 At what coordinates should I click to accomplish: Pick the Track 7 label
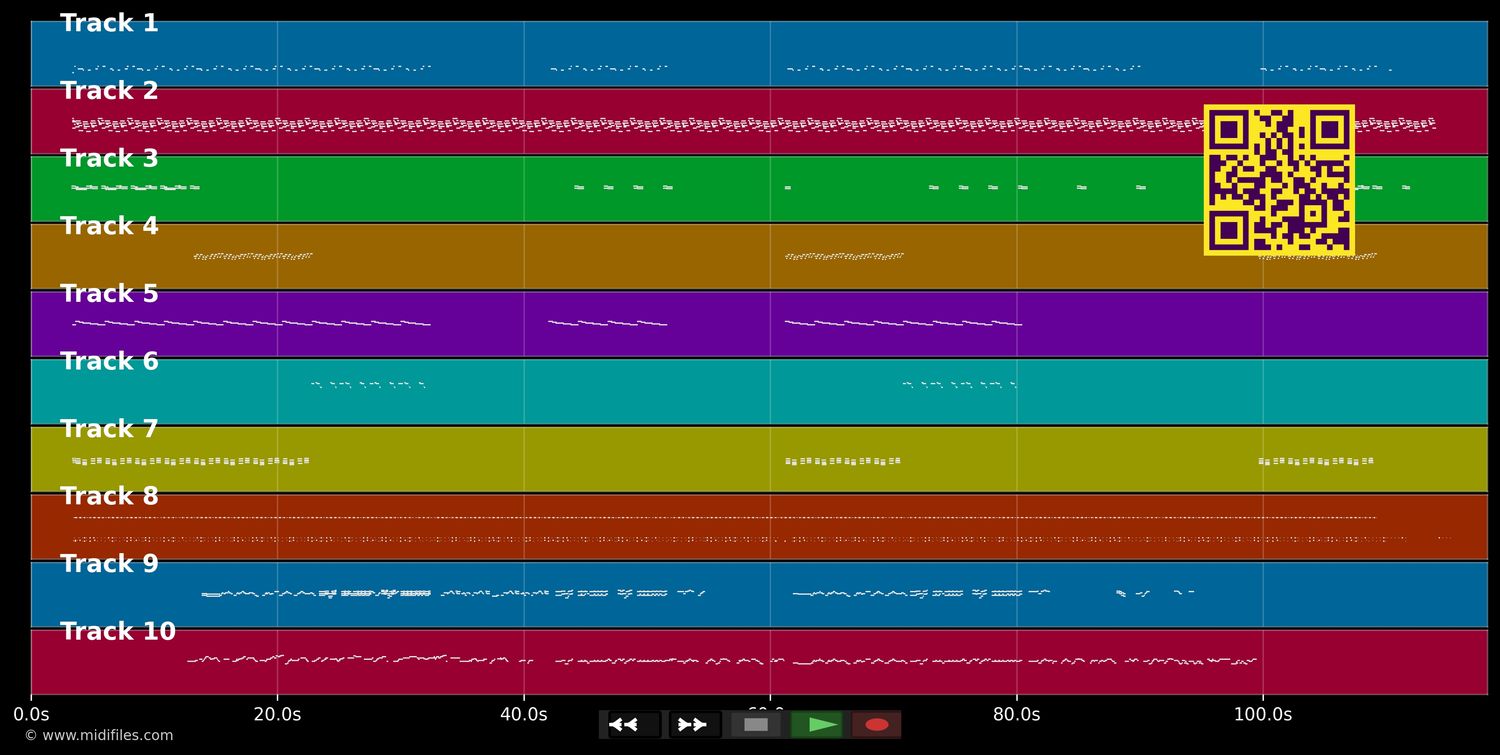109,429
